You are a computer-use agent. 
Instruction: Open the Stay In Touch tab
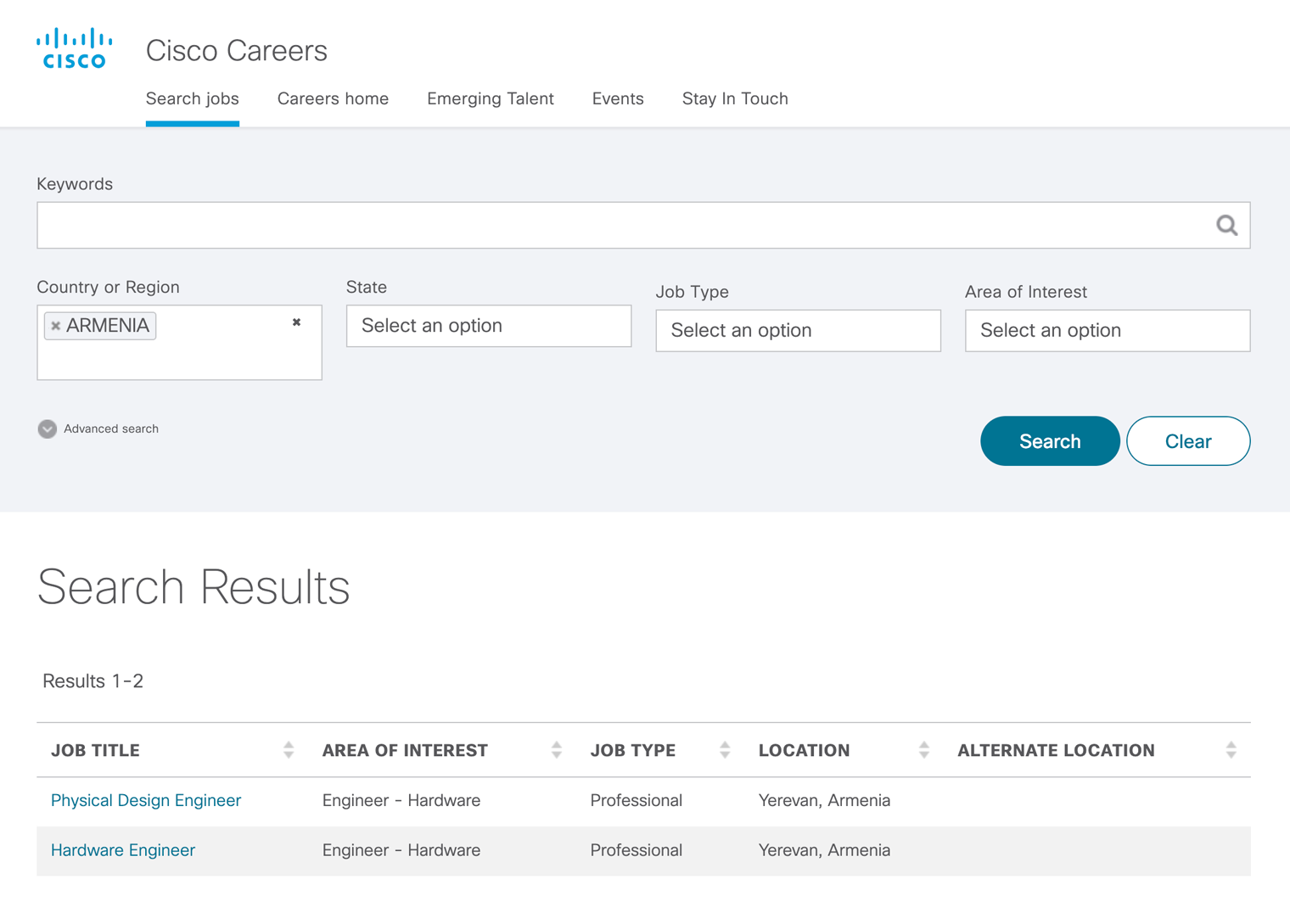[x=735, y=98]
